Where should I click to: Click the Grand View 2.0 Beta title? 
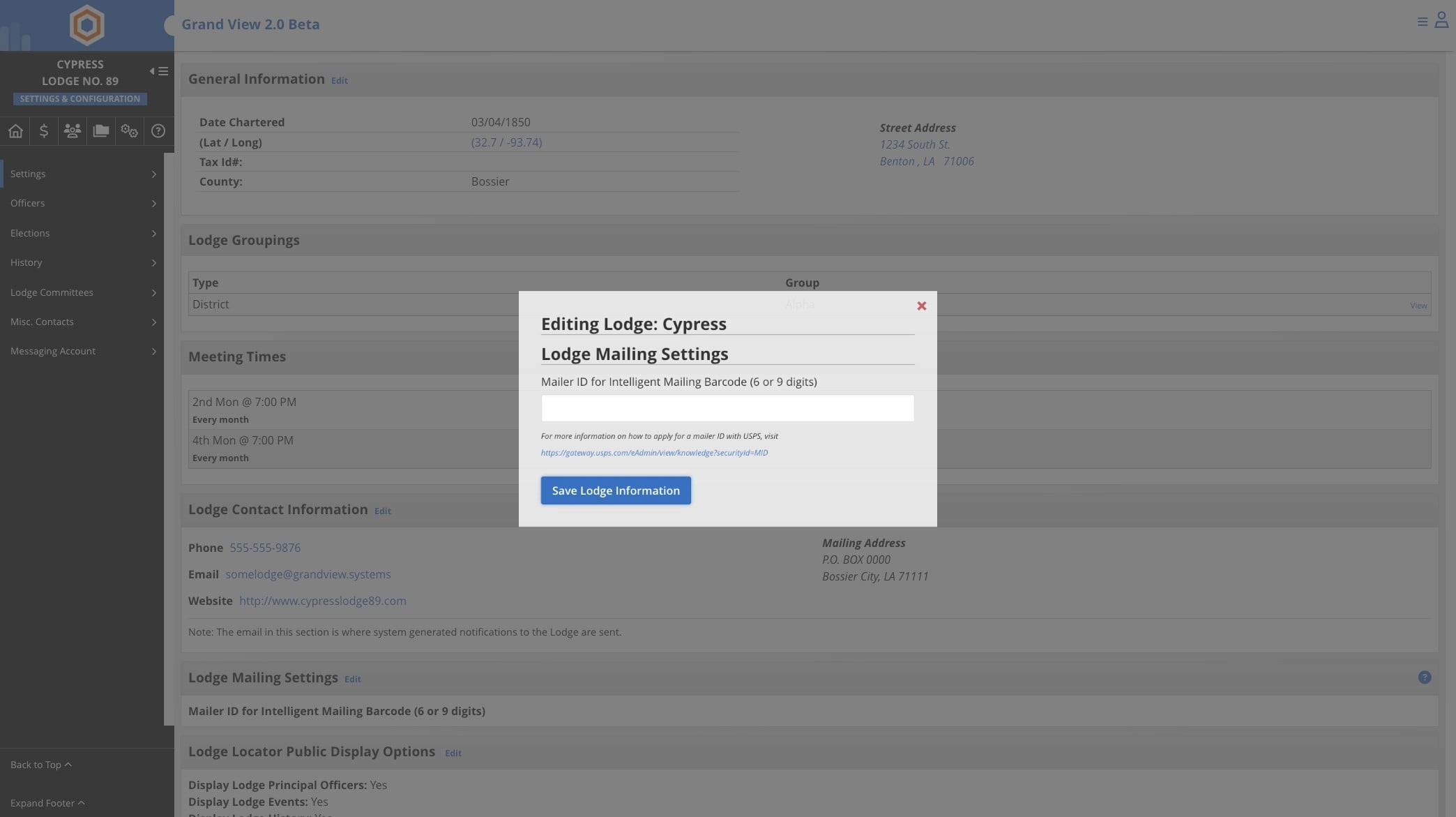250,24
